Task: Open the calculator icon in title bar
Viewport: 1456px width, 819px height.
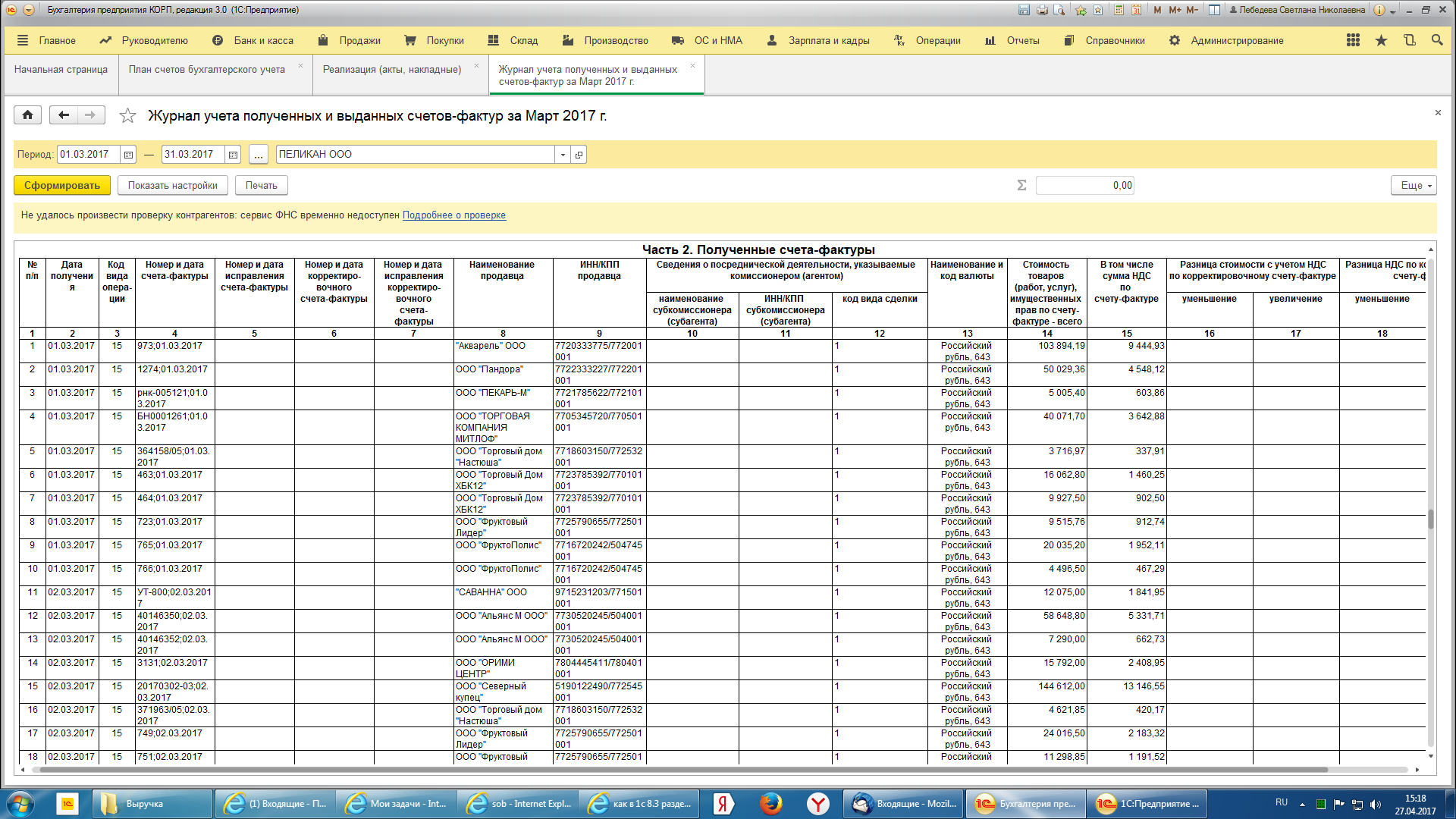Action: [x=1119, y=10]
